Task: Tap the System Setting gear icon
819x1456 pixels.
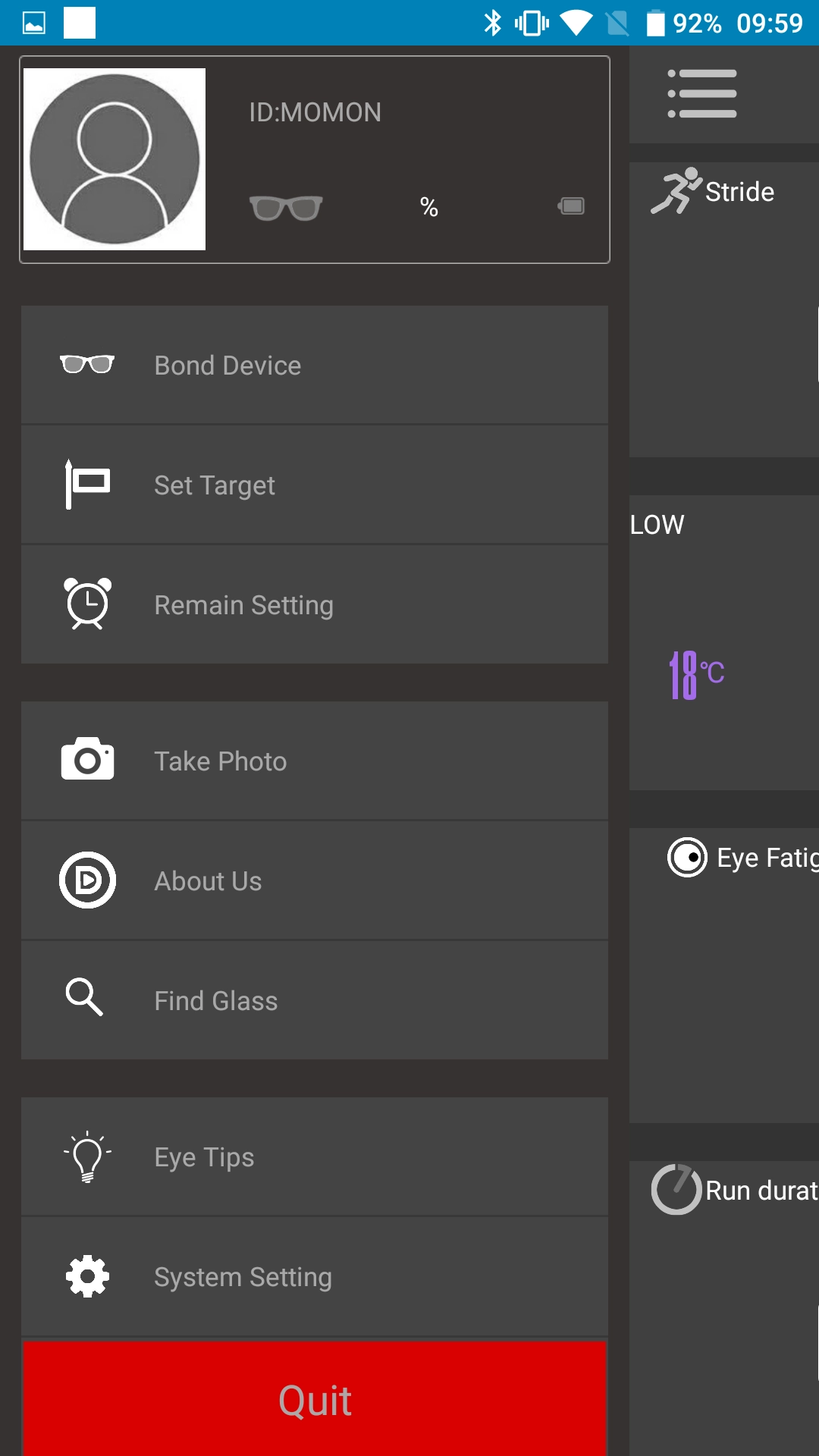Action: coord(88,1276)
